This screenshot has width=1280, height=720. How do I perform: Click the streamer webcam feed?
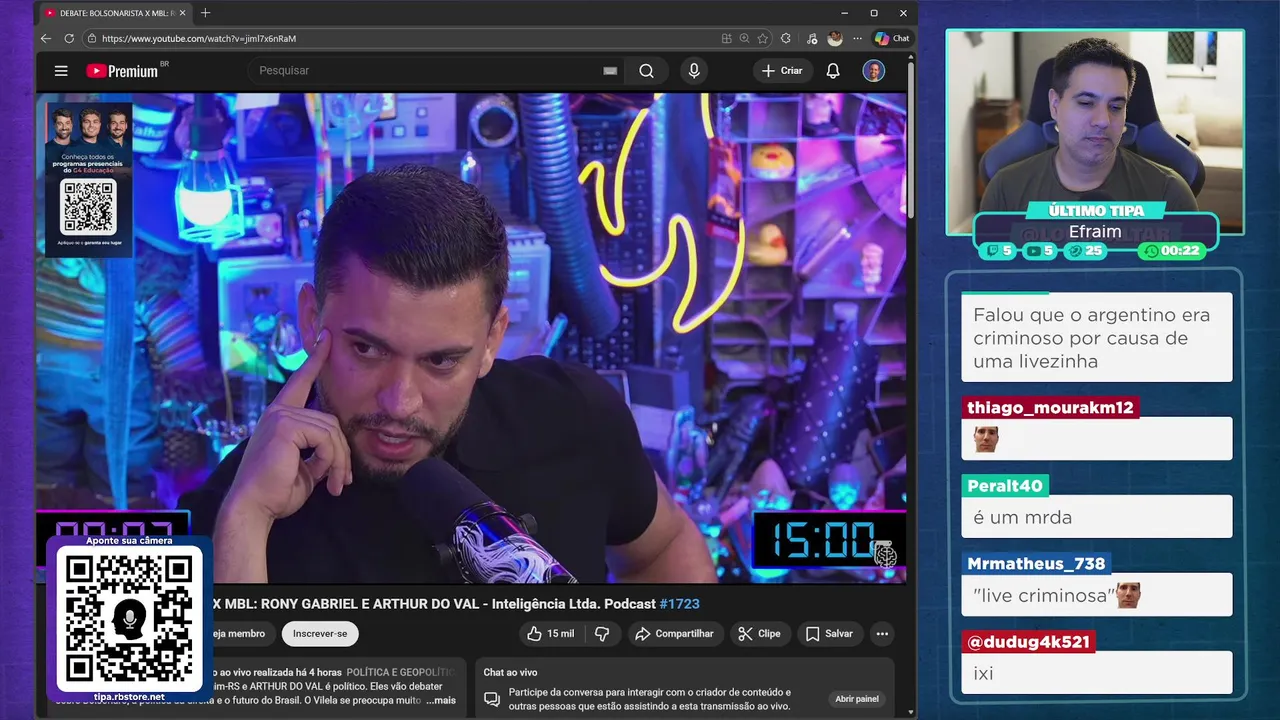pyautogui.click(x=1095, y=132)
